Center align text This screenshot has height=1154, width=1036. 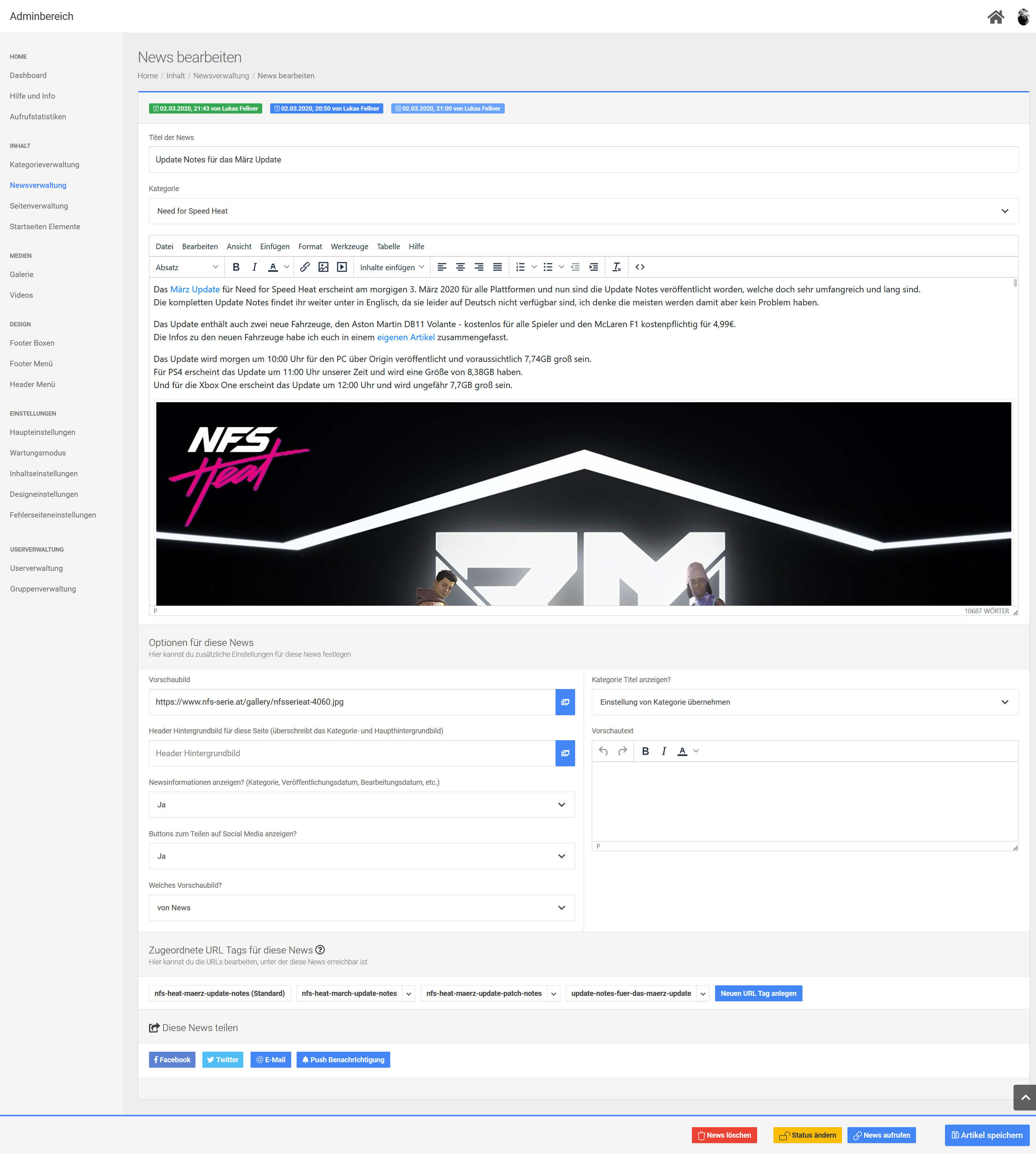(x=461, y=267)
